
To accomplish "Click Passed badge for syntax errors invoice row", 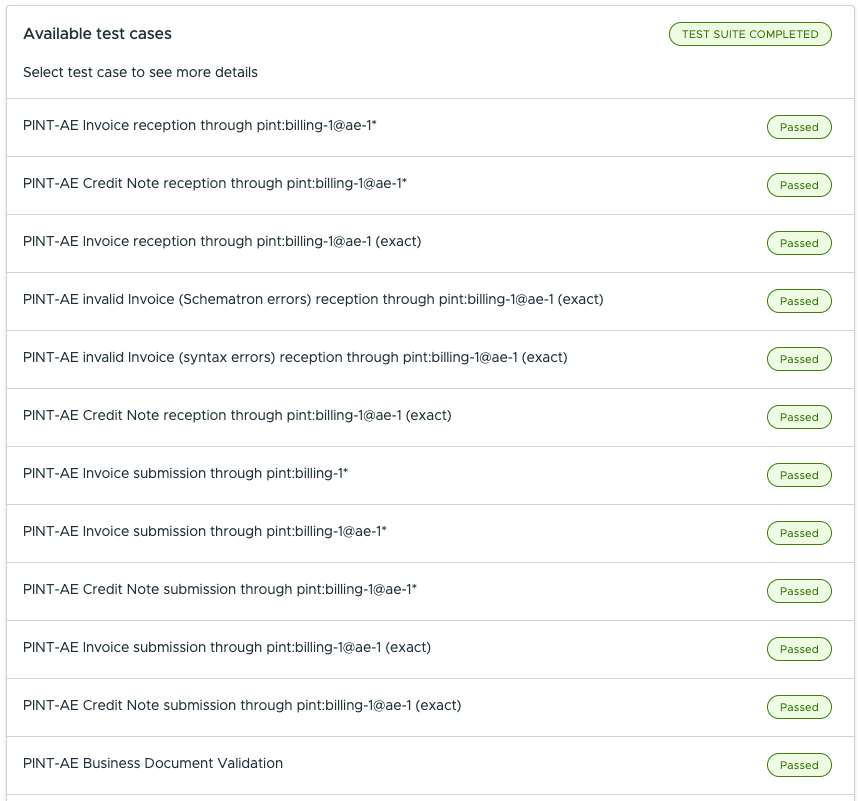I will coord(799,360).
